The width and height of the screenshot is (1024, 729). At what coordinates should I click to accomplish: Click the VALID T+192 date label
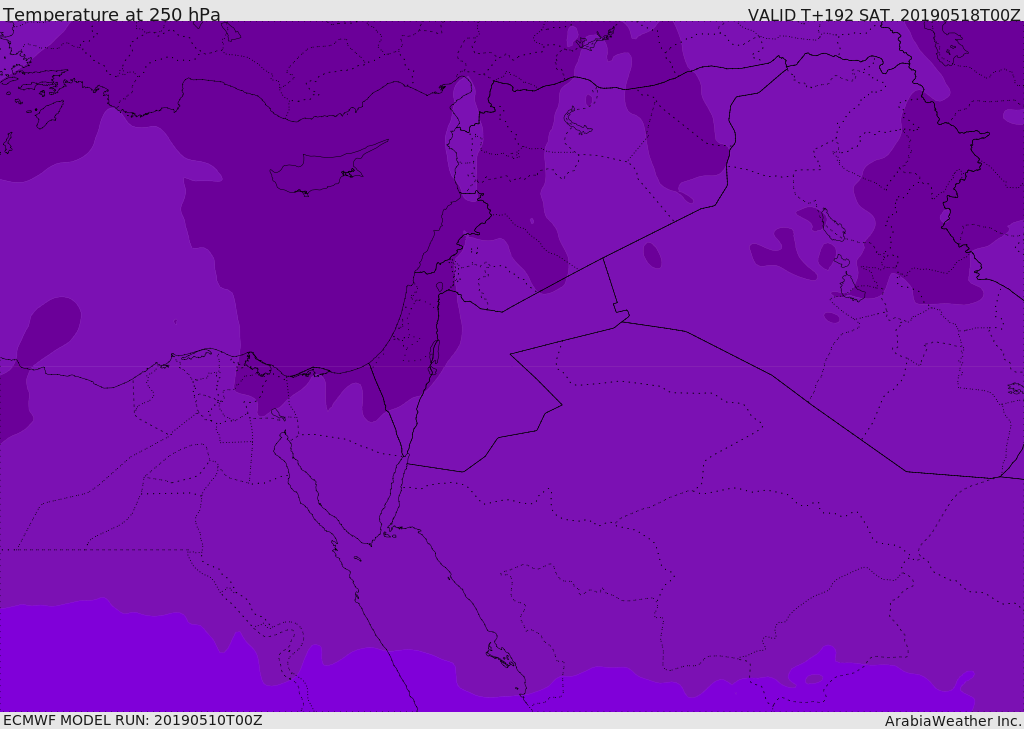[884, 14]
